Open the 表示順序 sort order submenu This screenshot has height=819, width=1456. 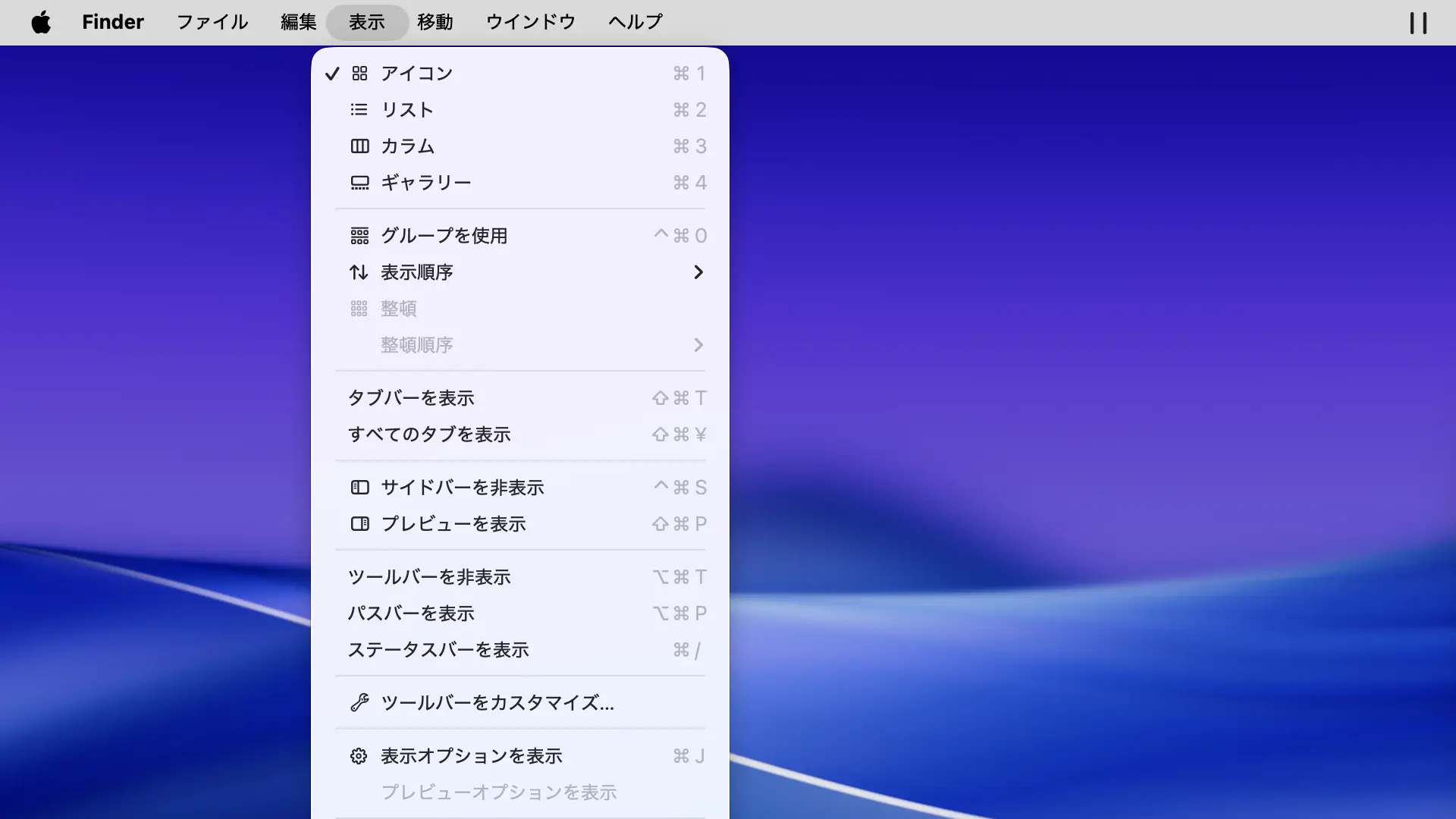(x=417, y=272)
